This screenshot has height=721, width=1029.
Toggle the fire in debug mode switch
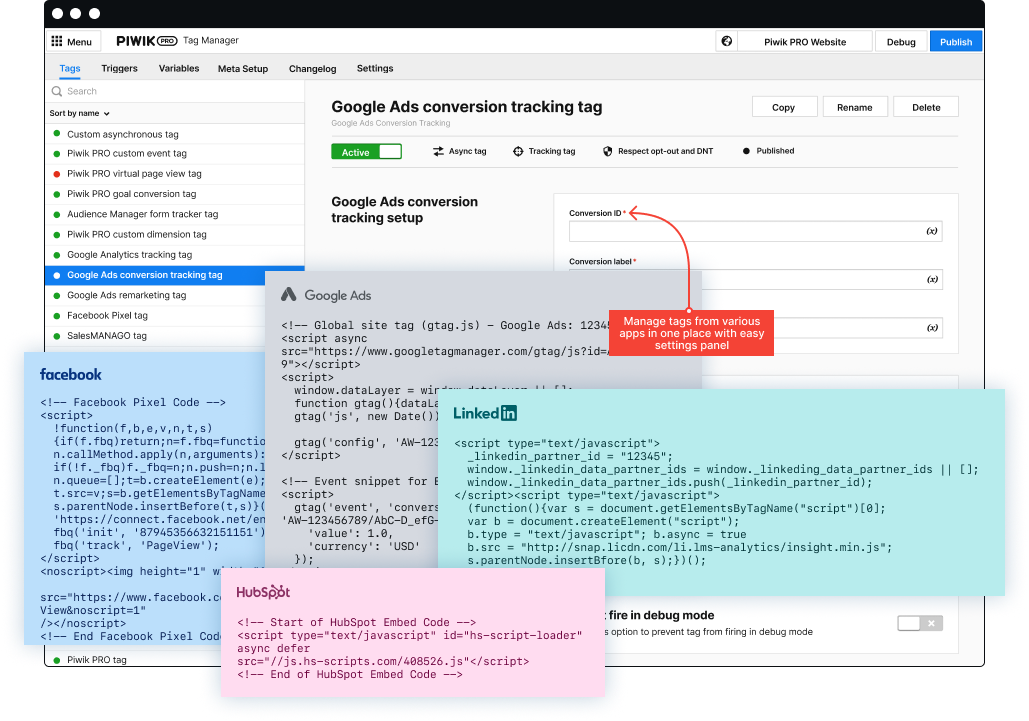[919, 623]
